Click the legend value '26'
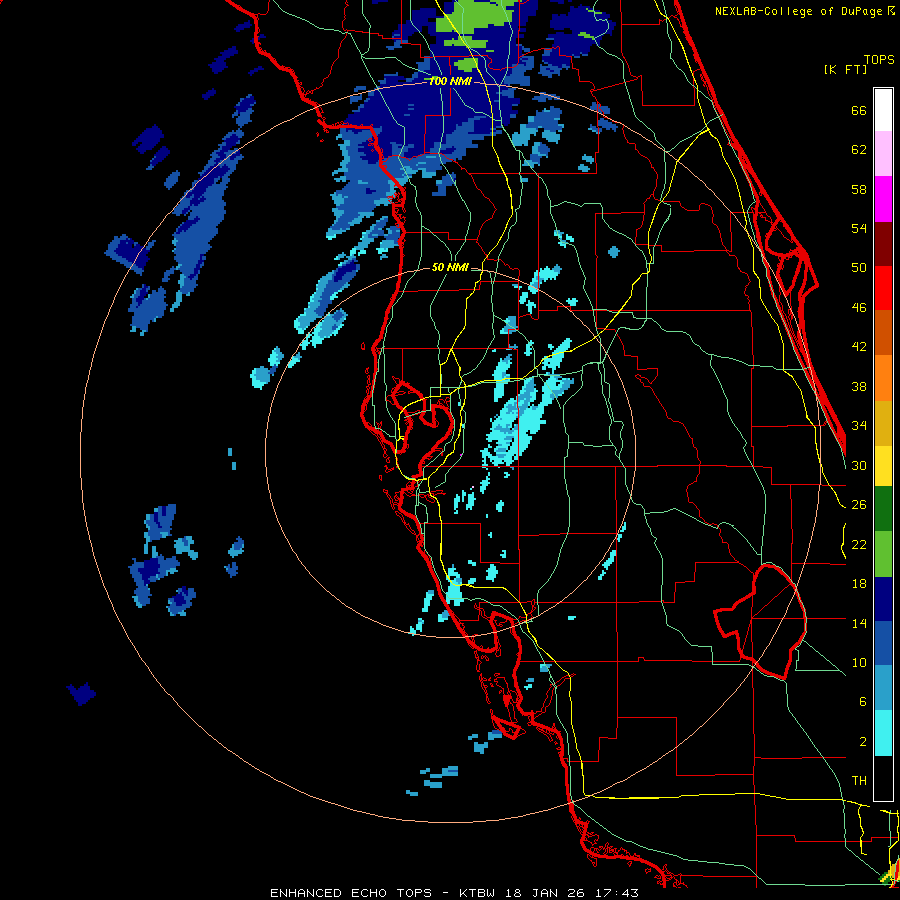 coord(859,505)
